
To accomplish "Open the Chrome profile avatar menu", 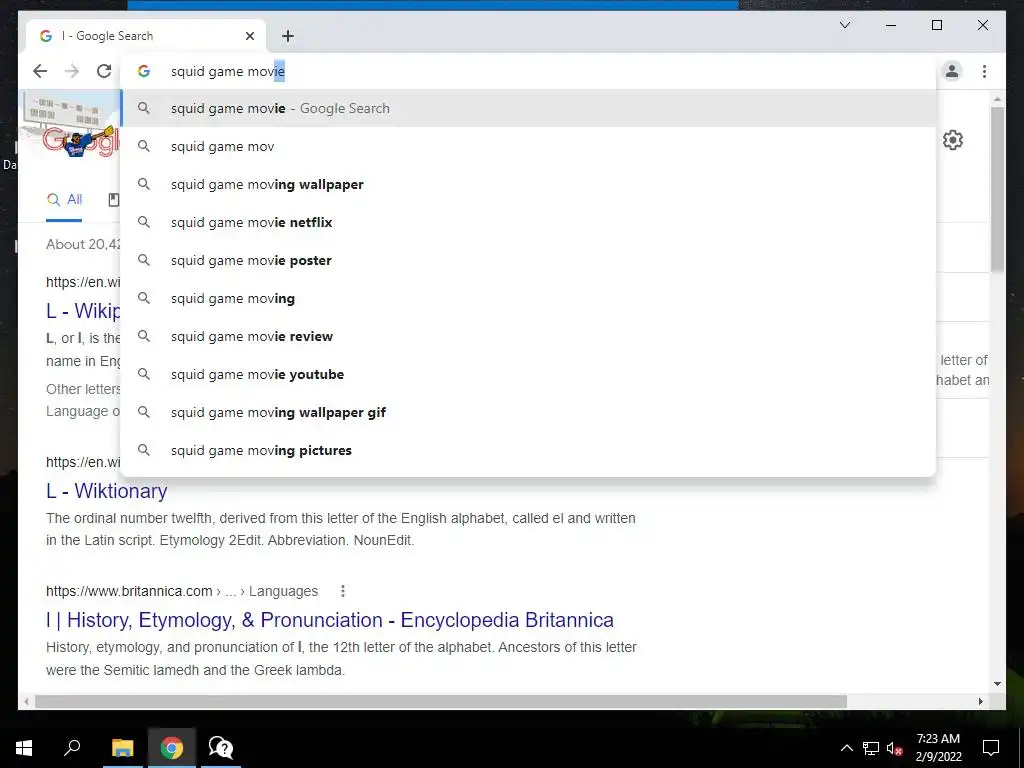I will [952, 71].
